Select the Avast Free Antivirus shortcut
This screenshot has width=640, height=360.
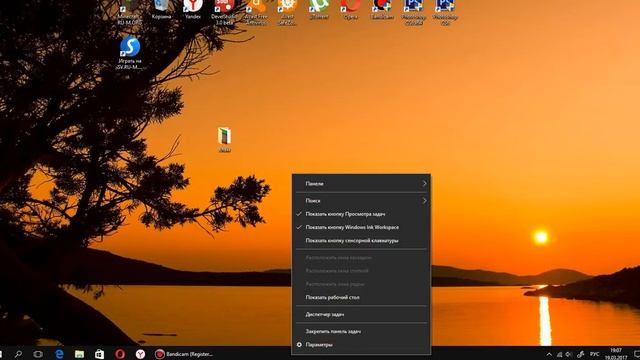click(256, 11)
